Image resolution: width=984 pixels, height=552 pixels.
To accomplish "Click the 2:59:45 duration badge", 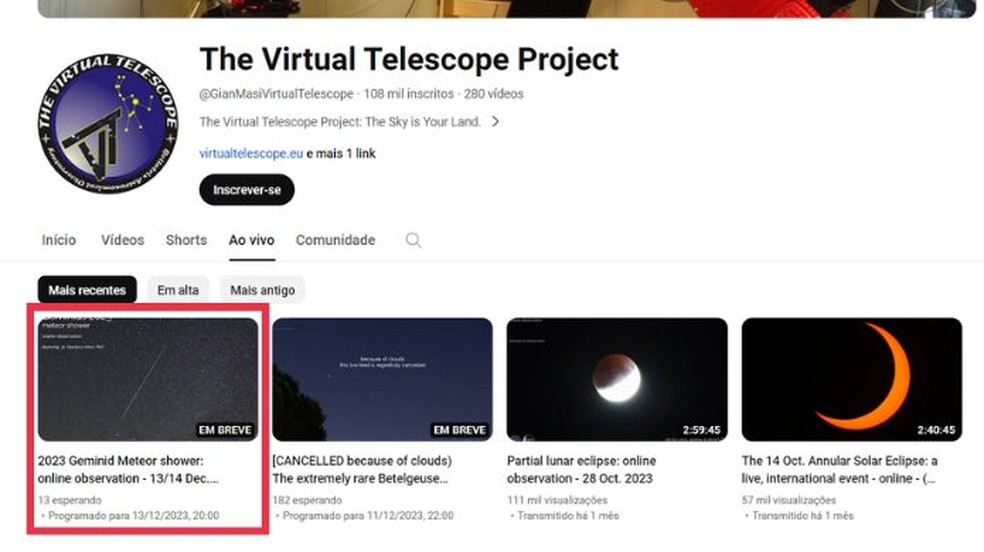I will [702, 430].
